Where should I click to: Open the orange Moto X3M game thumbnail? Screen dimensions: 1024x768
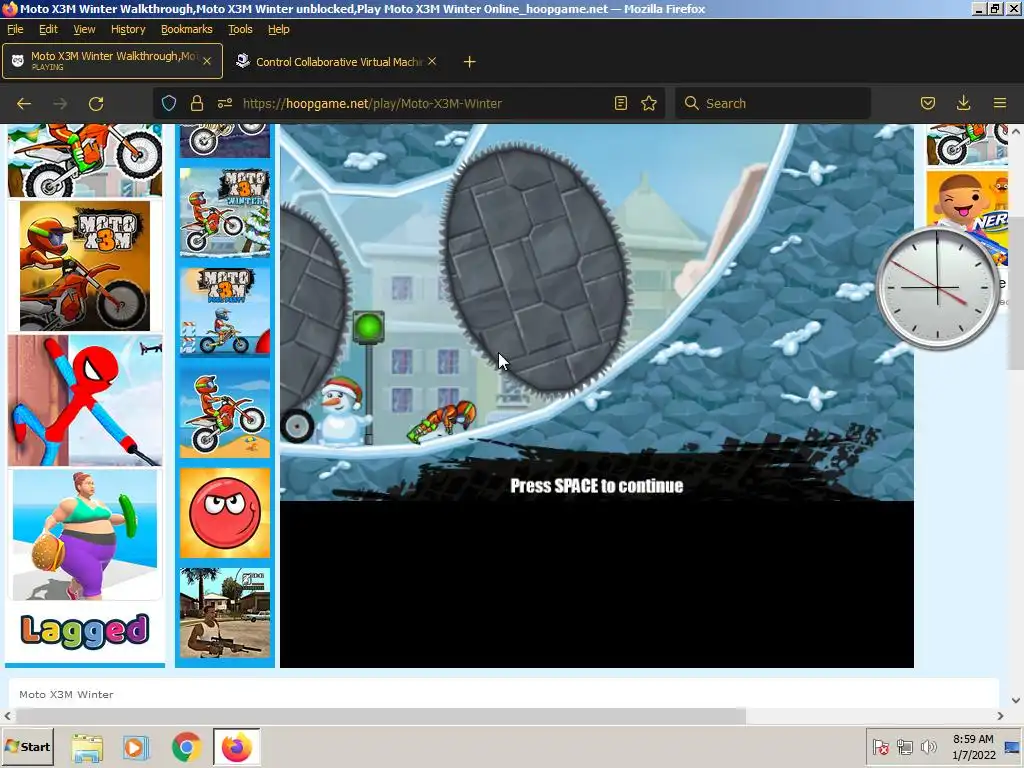coord(85,266)
